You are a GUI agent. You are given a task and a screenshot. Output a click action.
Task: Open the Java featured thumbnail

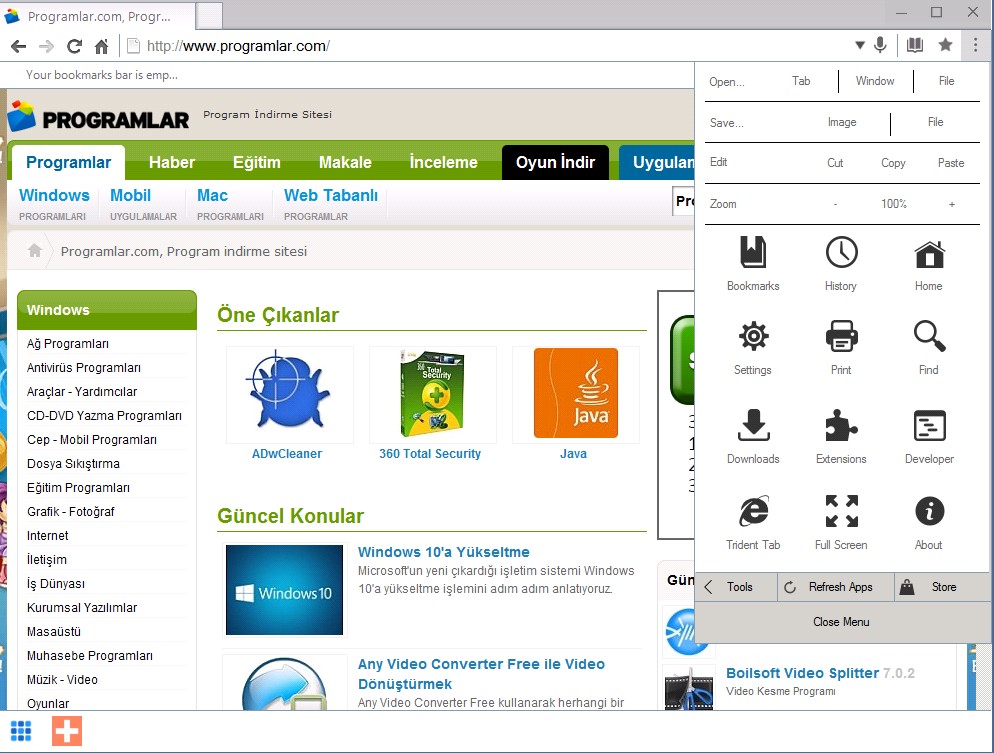(576, 394)
